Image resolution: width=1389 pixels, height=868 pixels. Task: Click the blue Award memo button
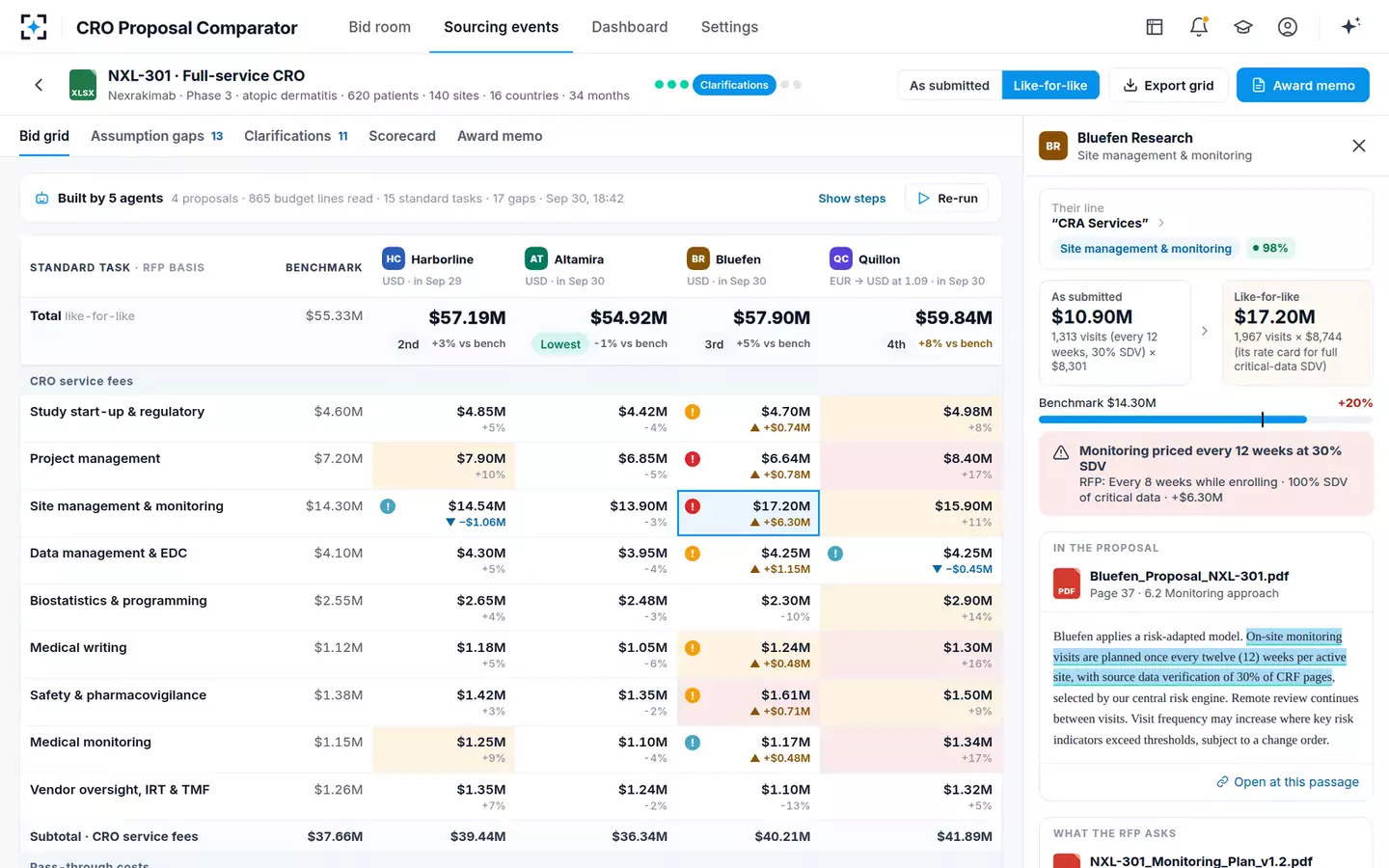1302,85
